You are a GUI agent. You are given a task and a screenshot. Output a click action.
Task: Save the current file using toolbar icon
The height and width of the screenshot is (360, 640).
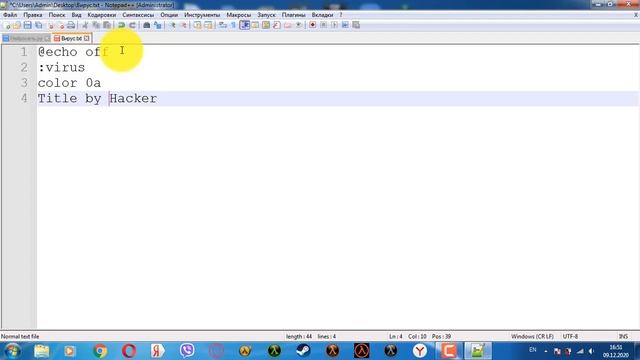(27, 25)
